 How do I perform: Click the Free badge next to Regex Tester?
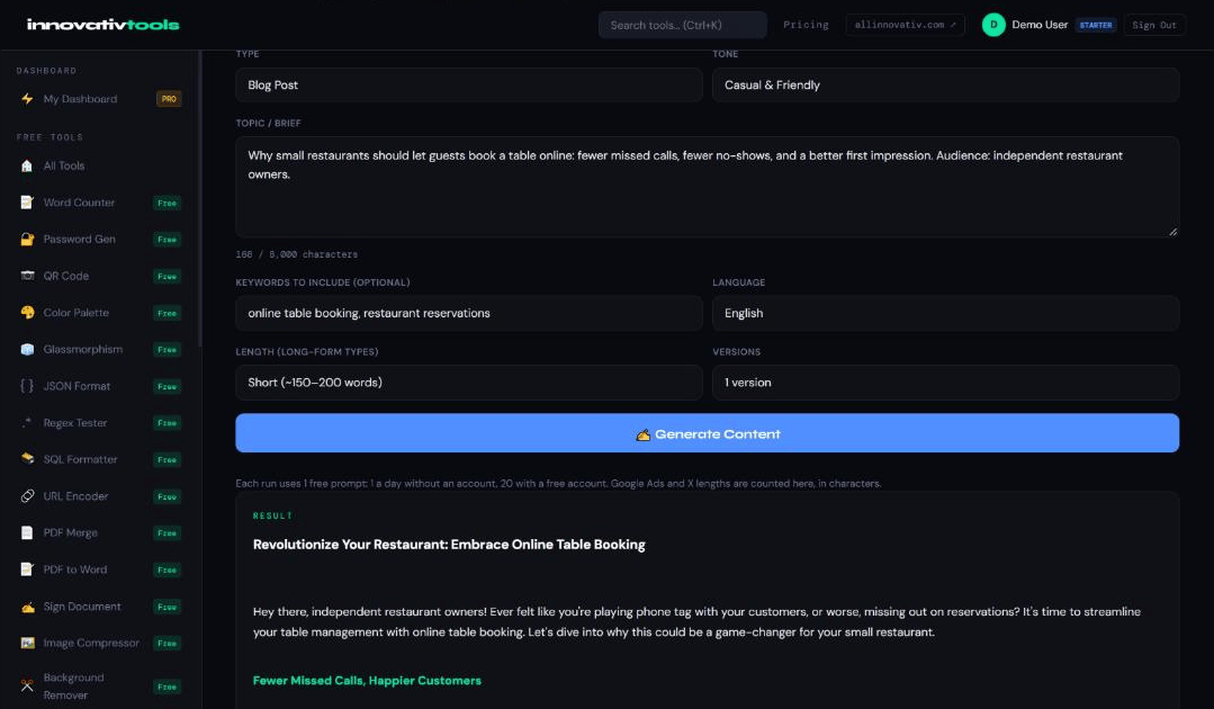tap(167, 423)
